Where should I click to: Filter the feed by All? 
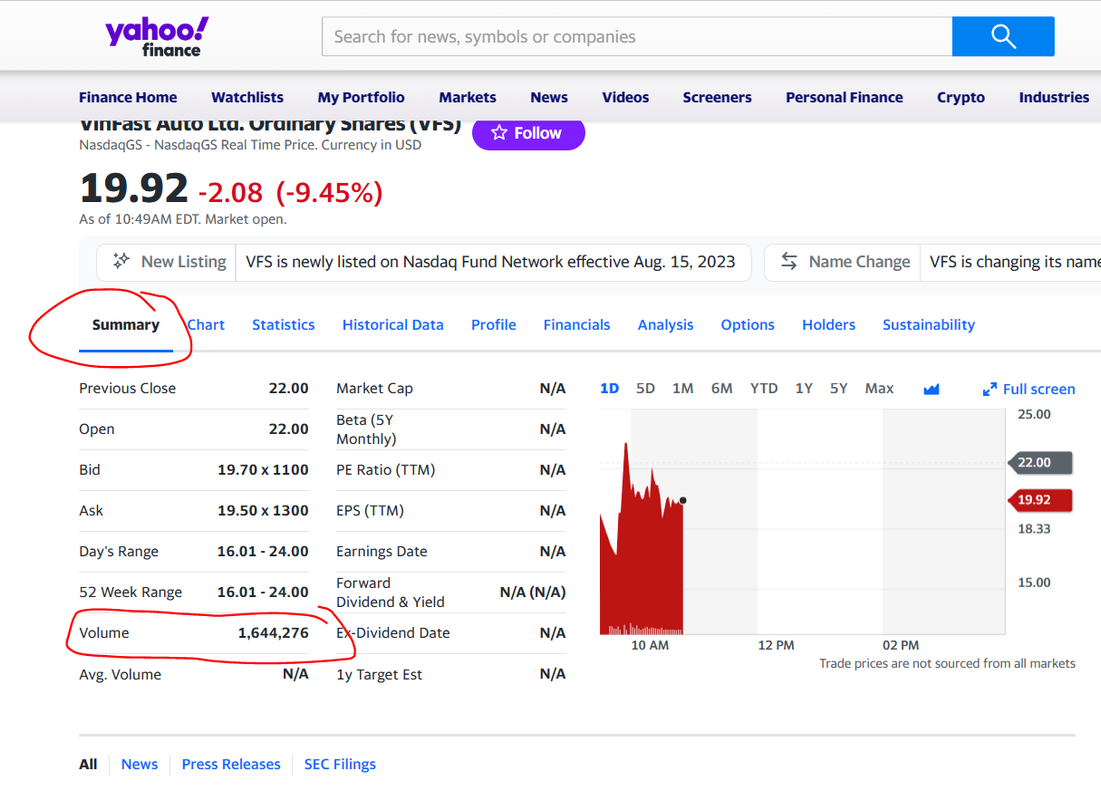pyautogui.click(x=88, y=764)
